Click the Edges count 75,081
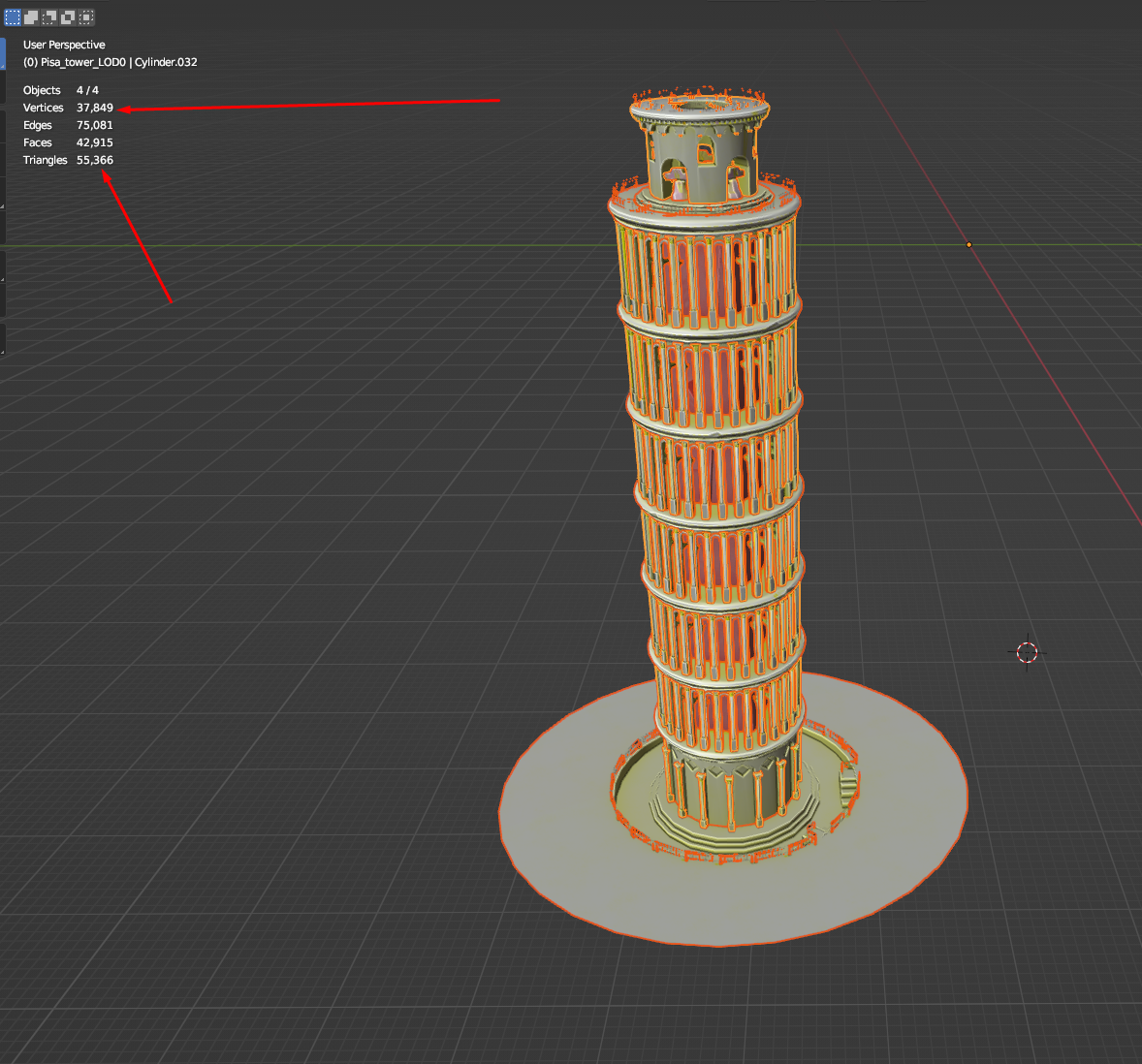Screen dimensions: 1142x1064 coord(94,125)
